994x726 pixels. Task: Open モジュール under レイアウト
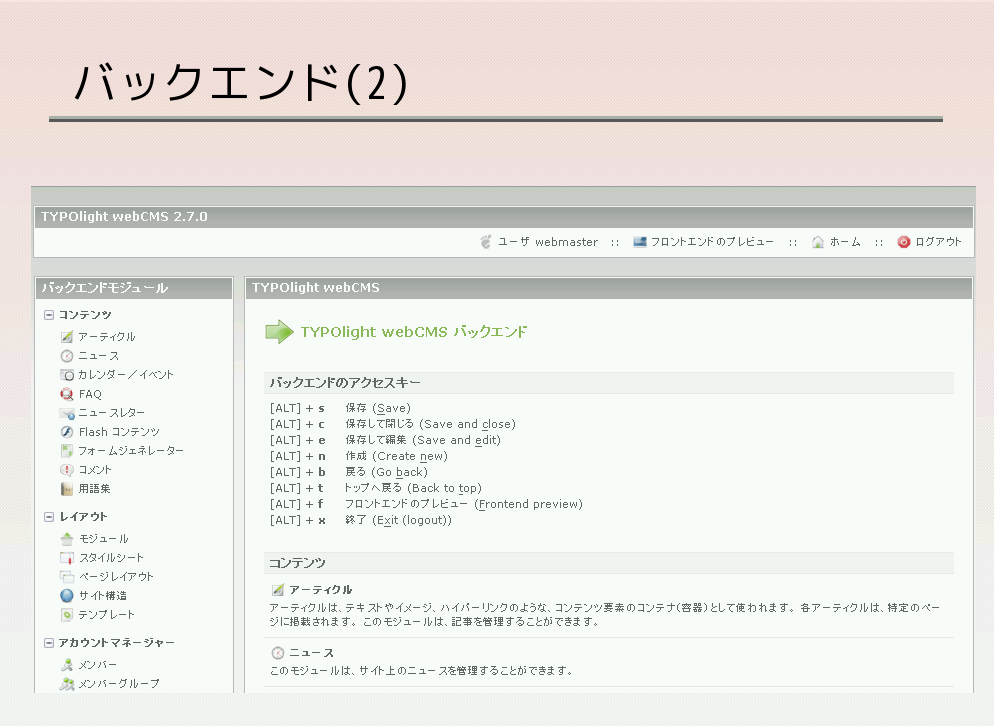[103, 539]
